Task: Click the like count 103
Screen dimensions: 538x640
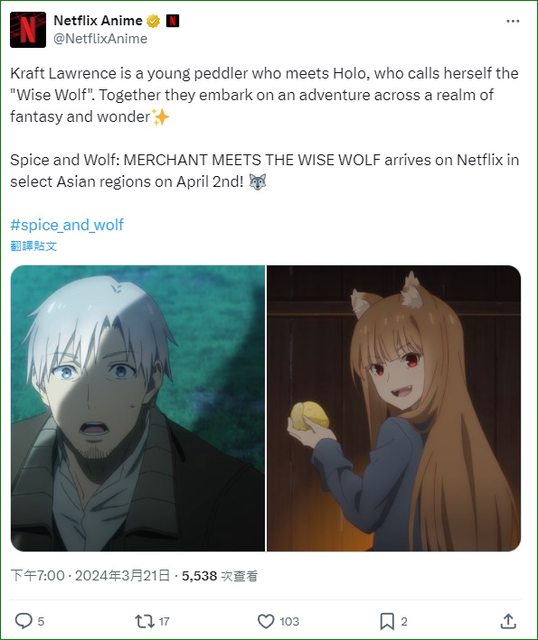Action: (x=289, y=622)
